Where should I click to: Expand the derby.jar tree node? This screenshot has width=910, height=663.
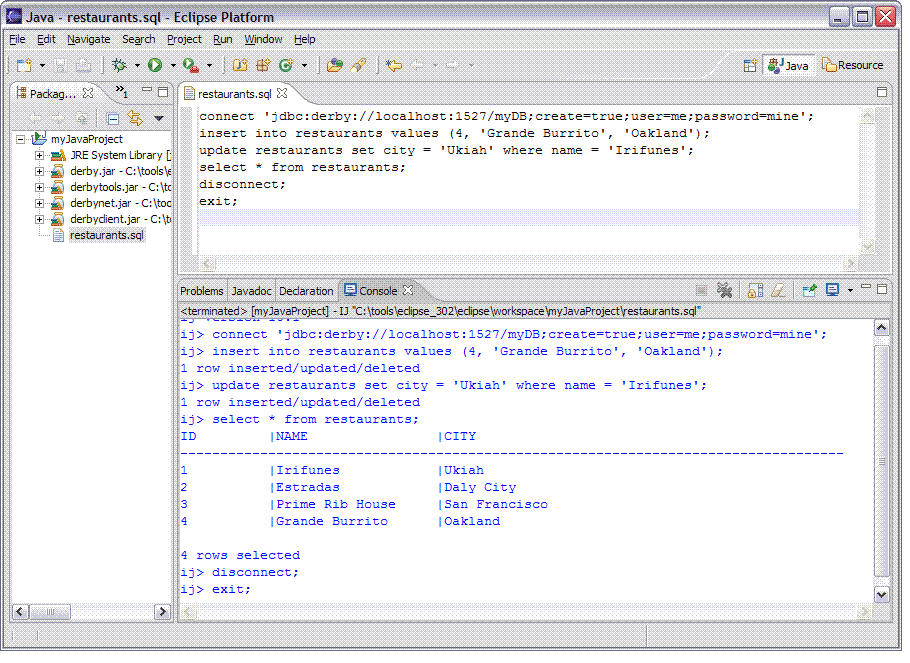(x=40, y=171)
